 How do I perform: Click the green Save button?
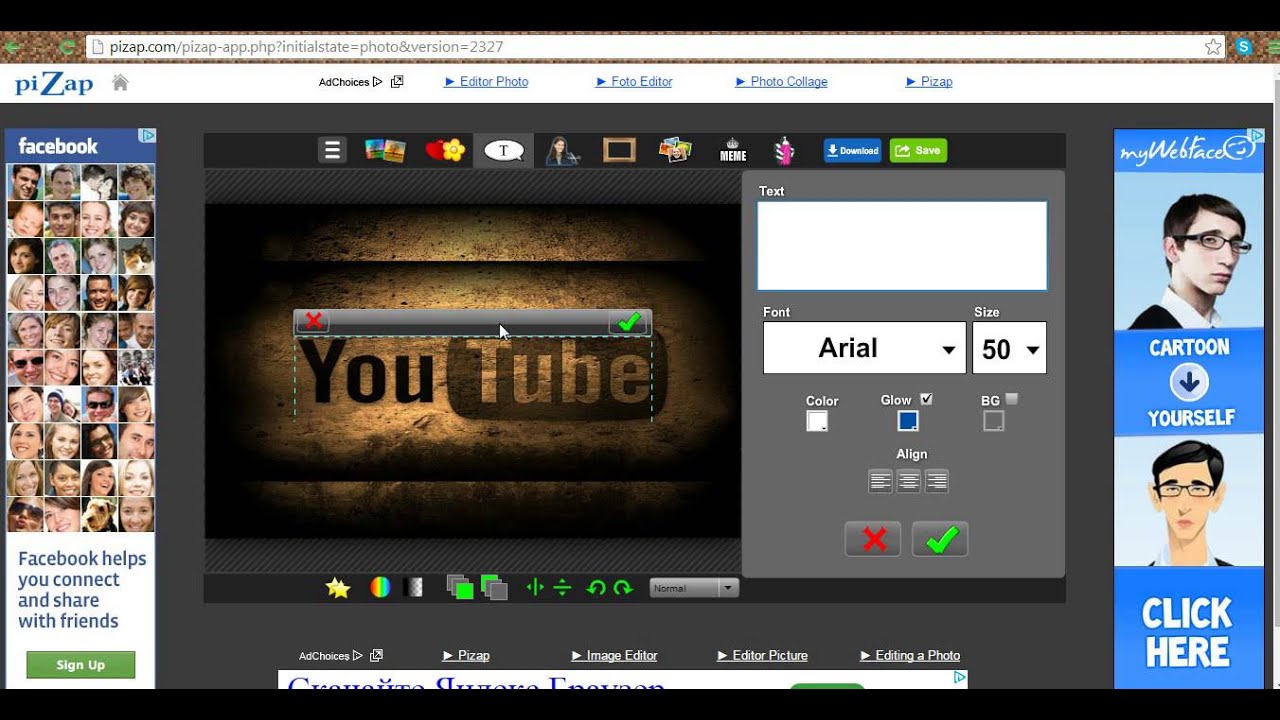coord(918,150)
